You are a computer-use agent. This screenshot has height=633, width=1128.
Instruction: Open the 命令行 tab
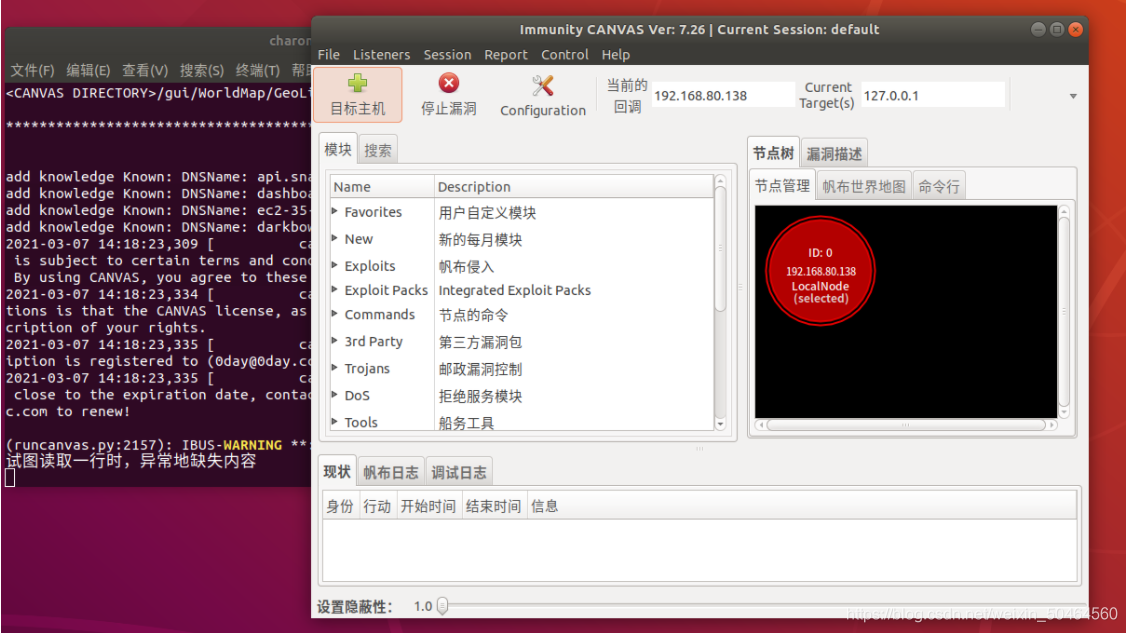pyautogui.click(x=939, y=187)
